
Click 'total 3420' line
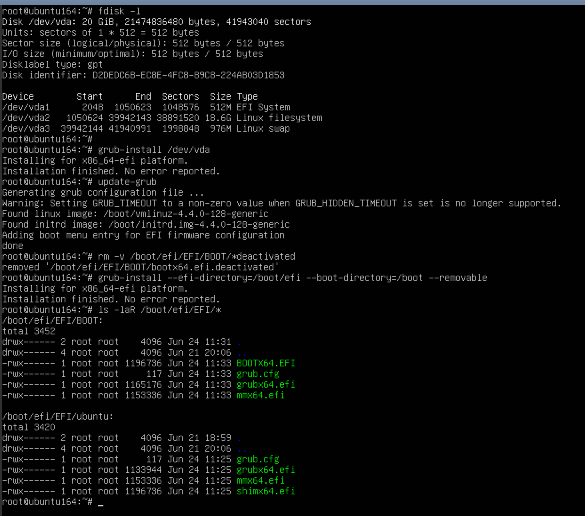(29, 427)
